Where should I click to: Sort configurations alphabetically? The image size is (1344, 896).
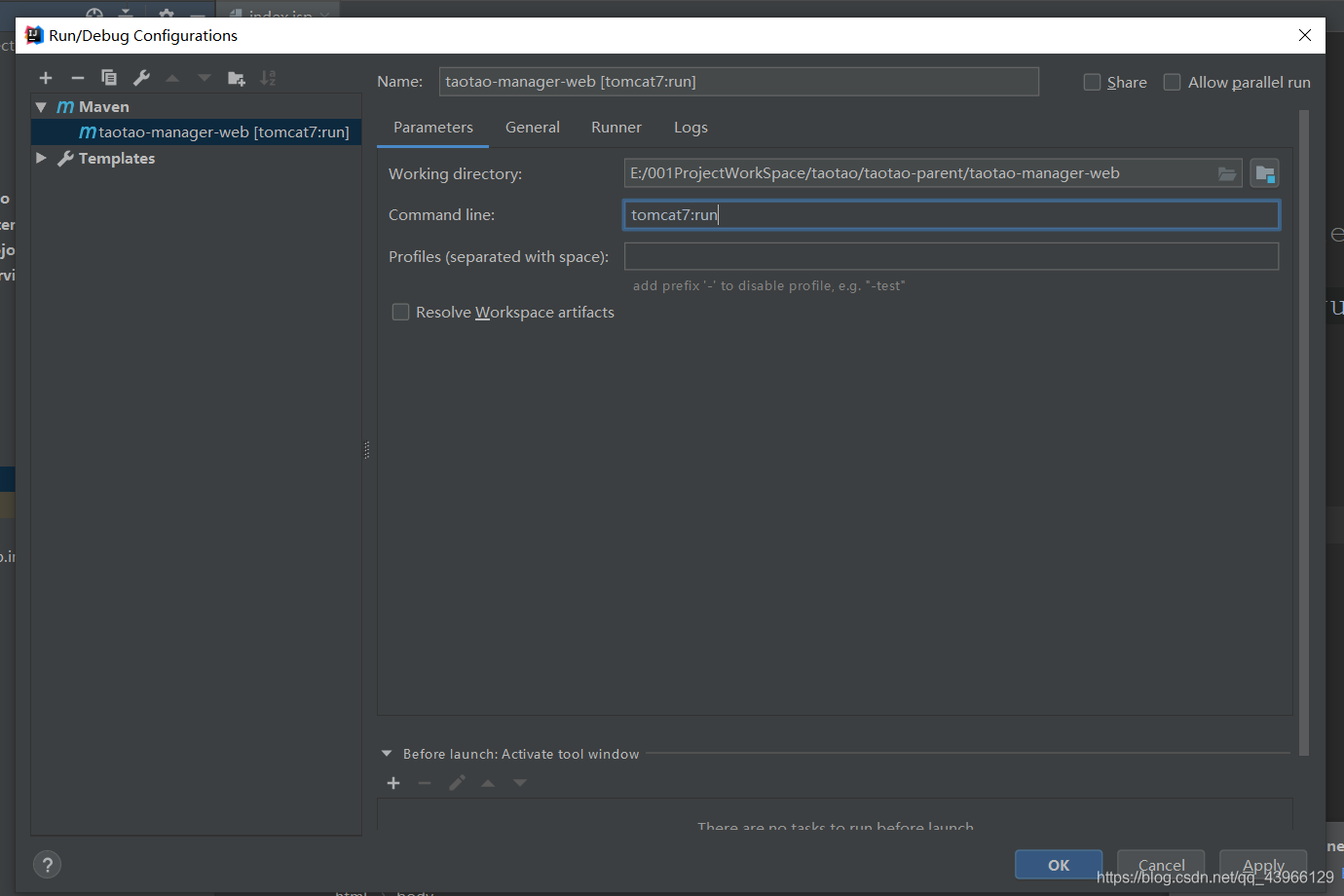tap(269, 78)
